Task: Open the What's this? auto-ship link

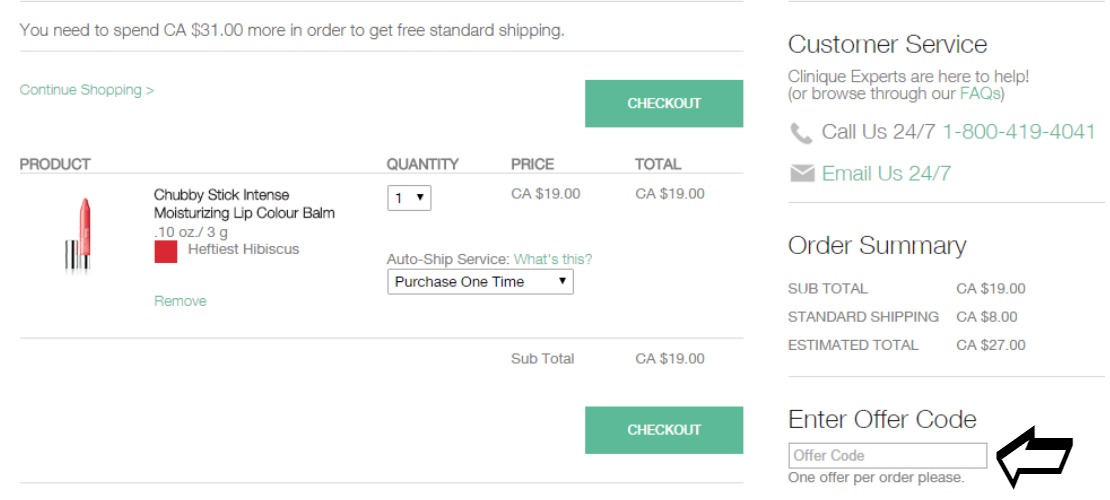Action: [553, 259]
